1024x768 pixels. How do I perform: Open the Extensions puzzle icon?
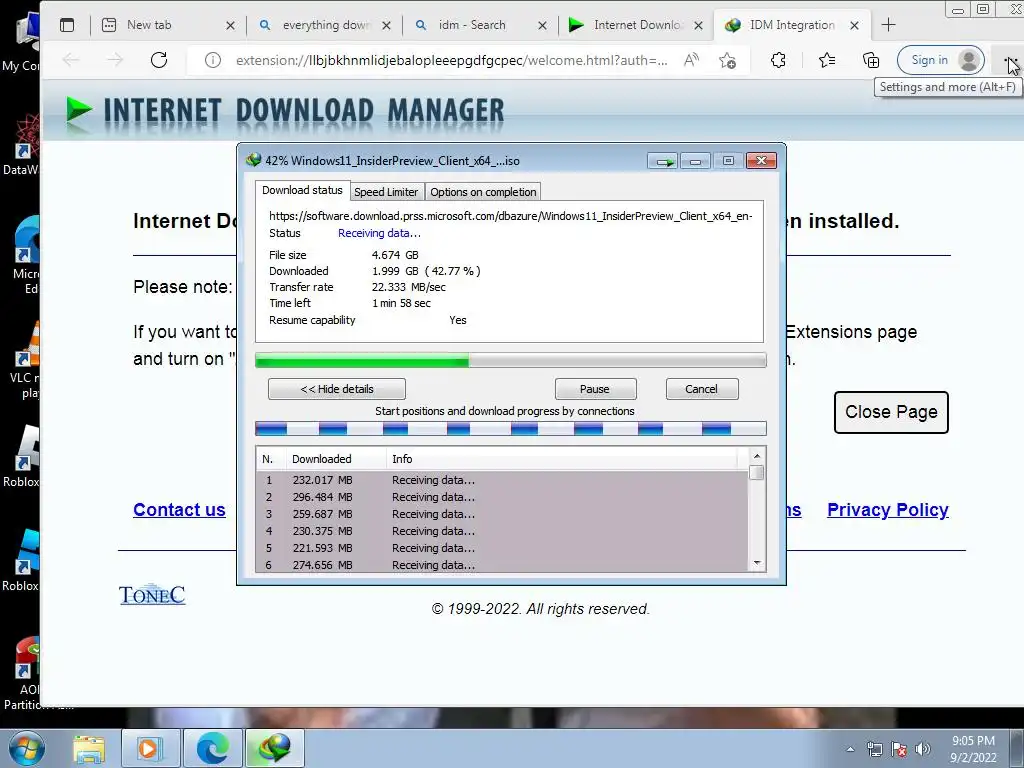(x=778, y=60)
